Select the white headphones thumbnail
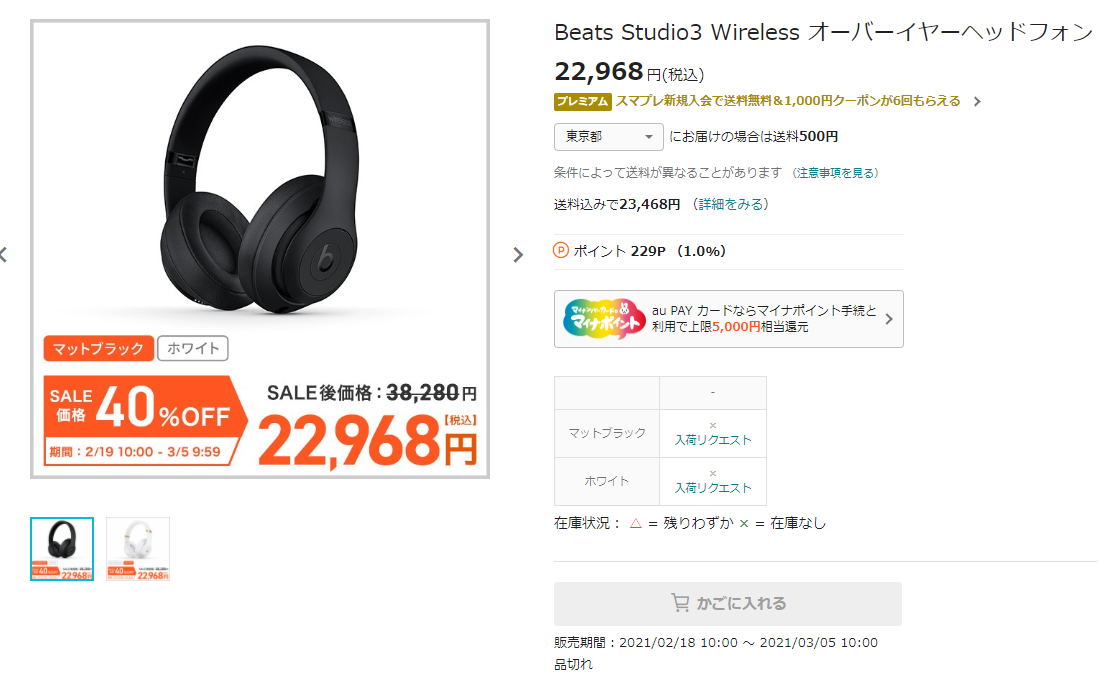This screenshot has width=1099, height=687. 138,549
